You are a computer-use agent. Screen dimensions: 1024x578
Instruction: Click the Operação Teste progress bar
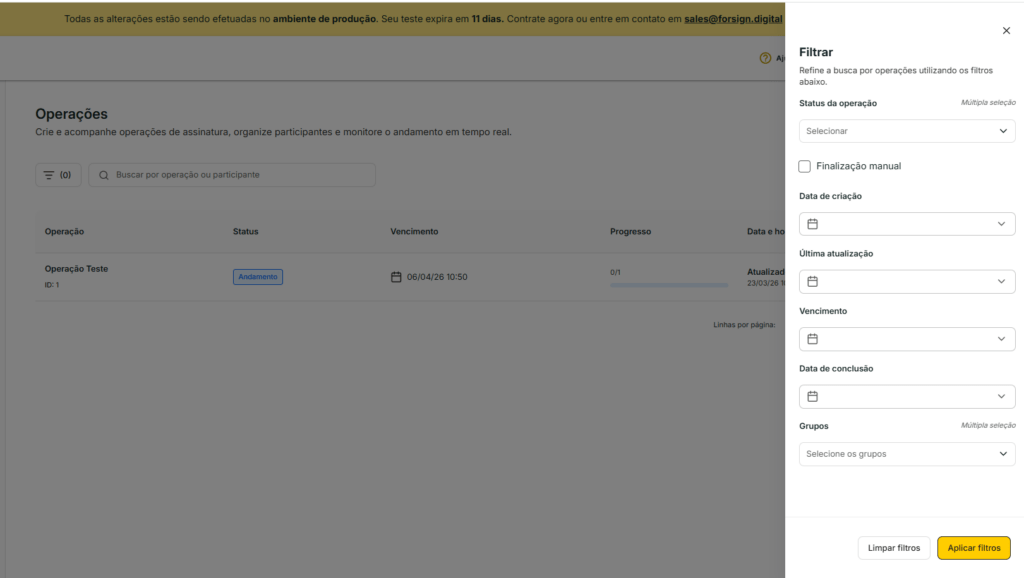(668, 285)
